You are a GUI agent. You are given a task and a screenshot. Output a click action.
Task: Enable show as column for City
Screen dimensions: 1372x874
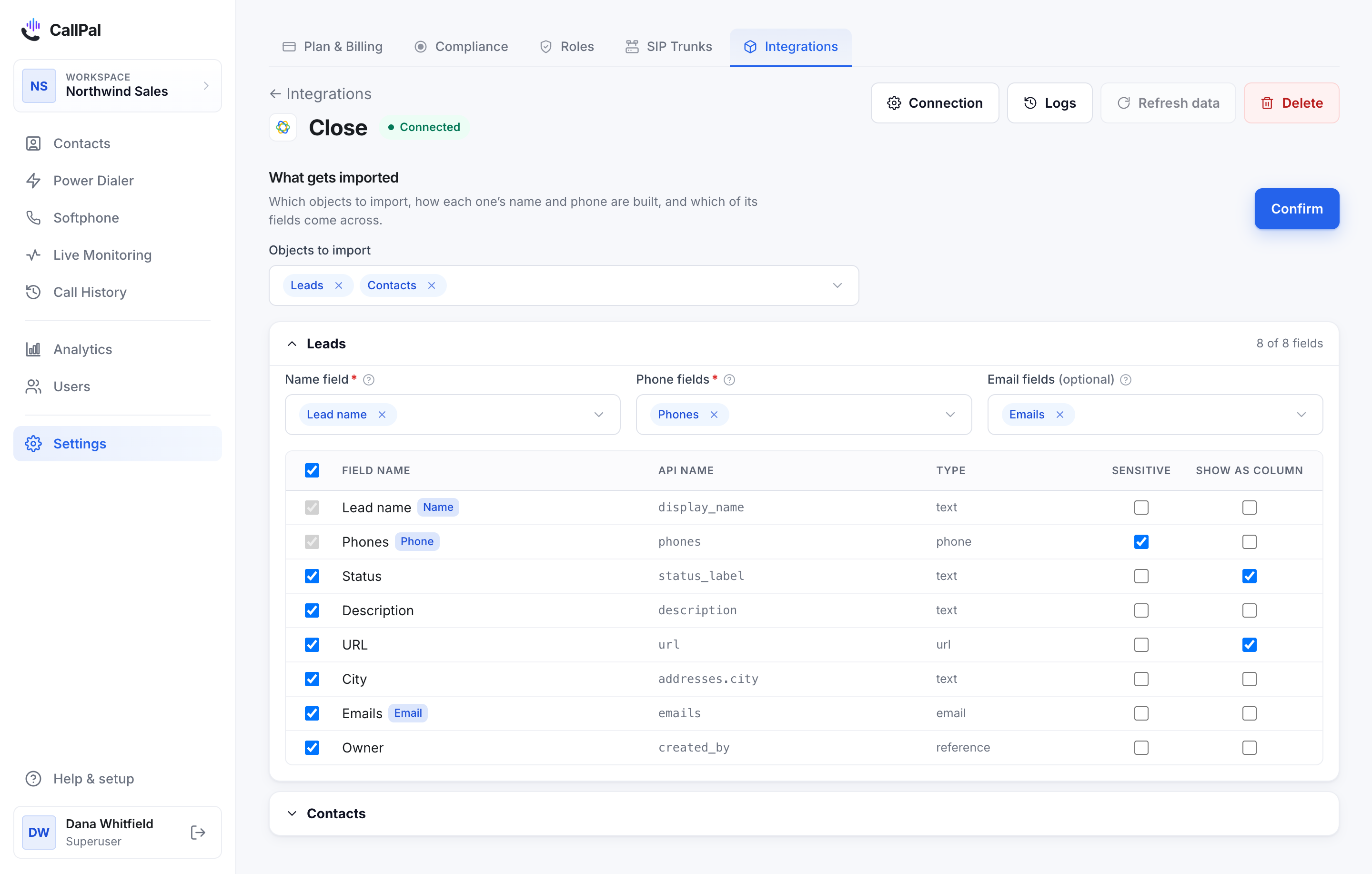coord(1250,679)
